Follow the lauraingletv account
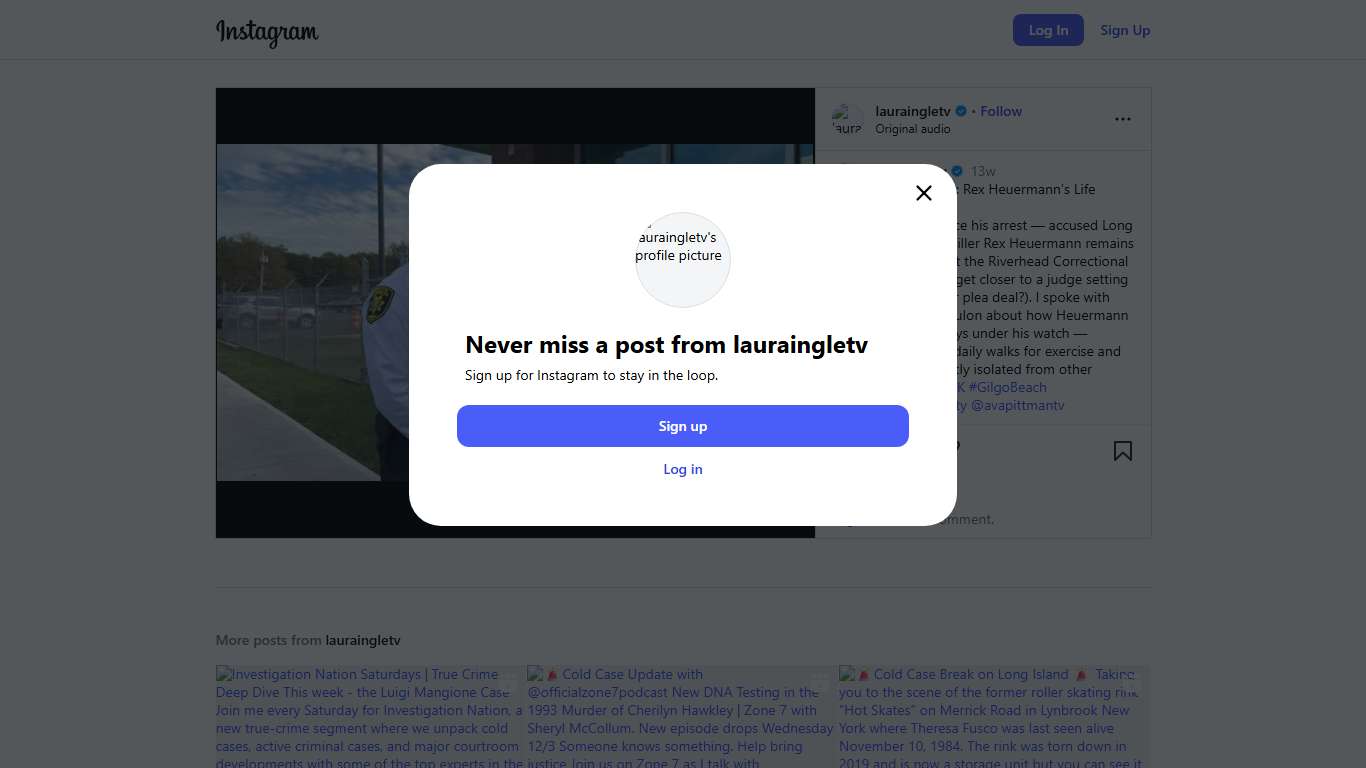 [1000, 111]
